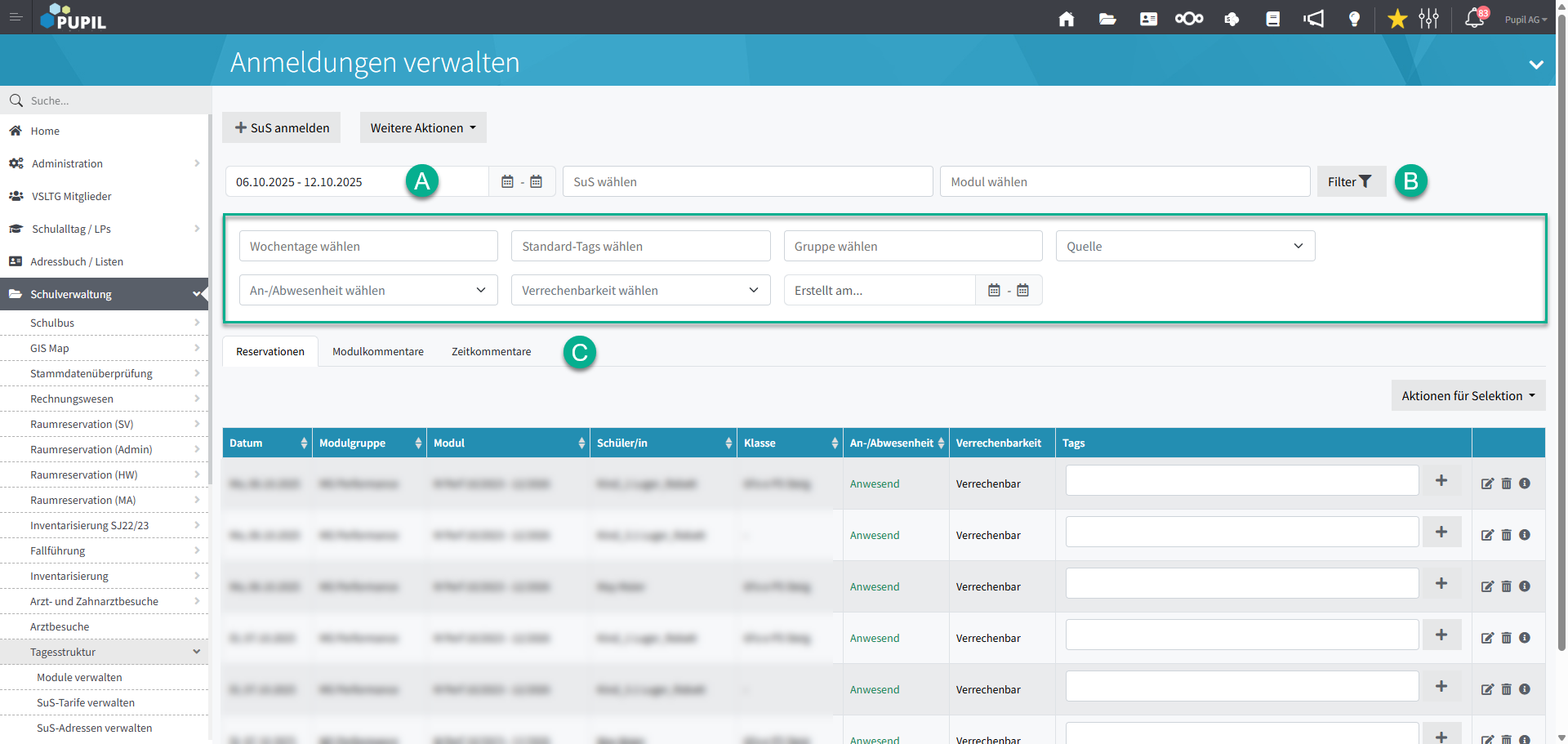The height and width of the screenshot is (744, 1568).
Task: Open the settings sliders icon in top bar
Action: pos(1428,19)
